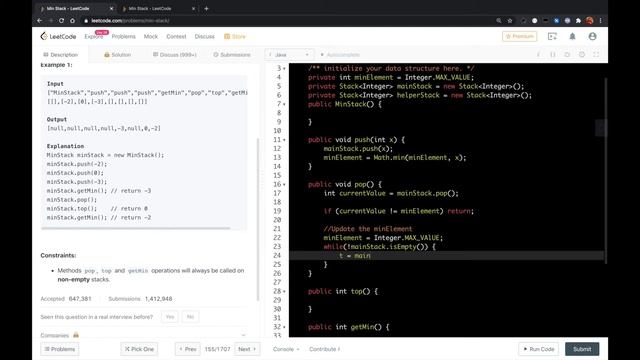The height and width of the screenshot is (360, 640).
Task: Click the Pick One button
Action: [x=139, y=349]
